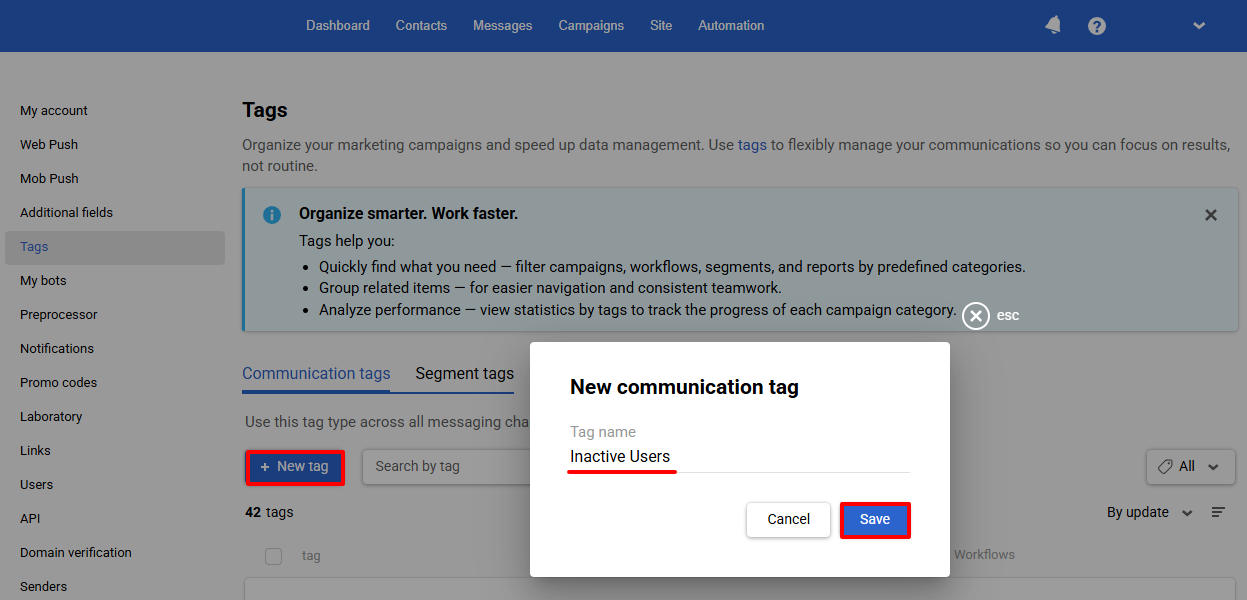Close the dialog using esc X icon
Screen dimensions: 1247x600
(x=976, y=316)
